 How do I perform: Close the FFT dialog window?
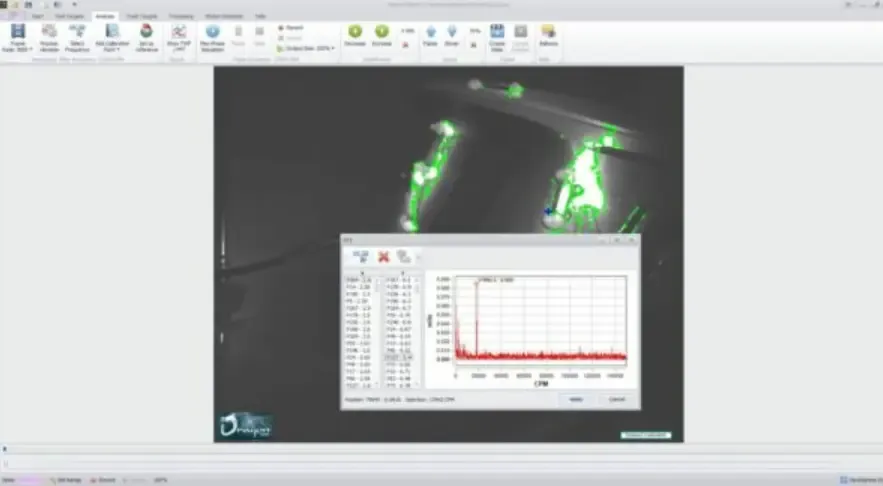click(632, 240)
